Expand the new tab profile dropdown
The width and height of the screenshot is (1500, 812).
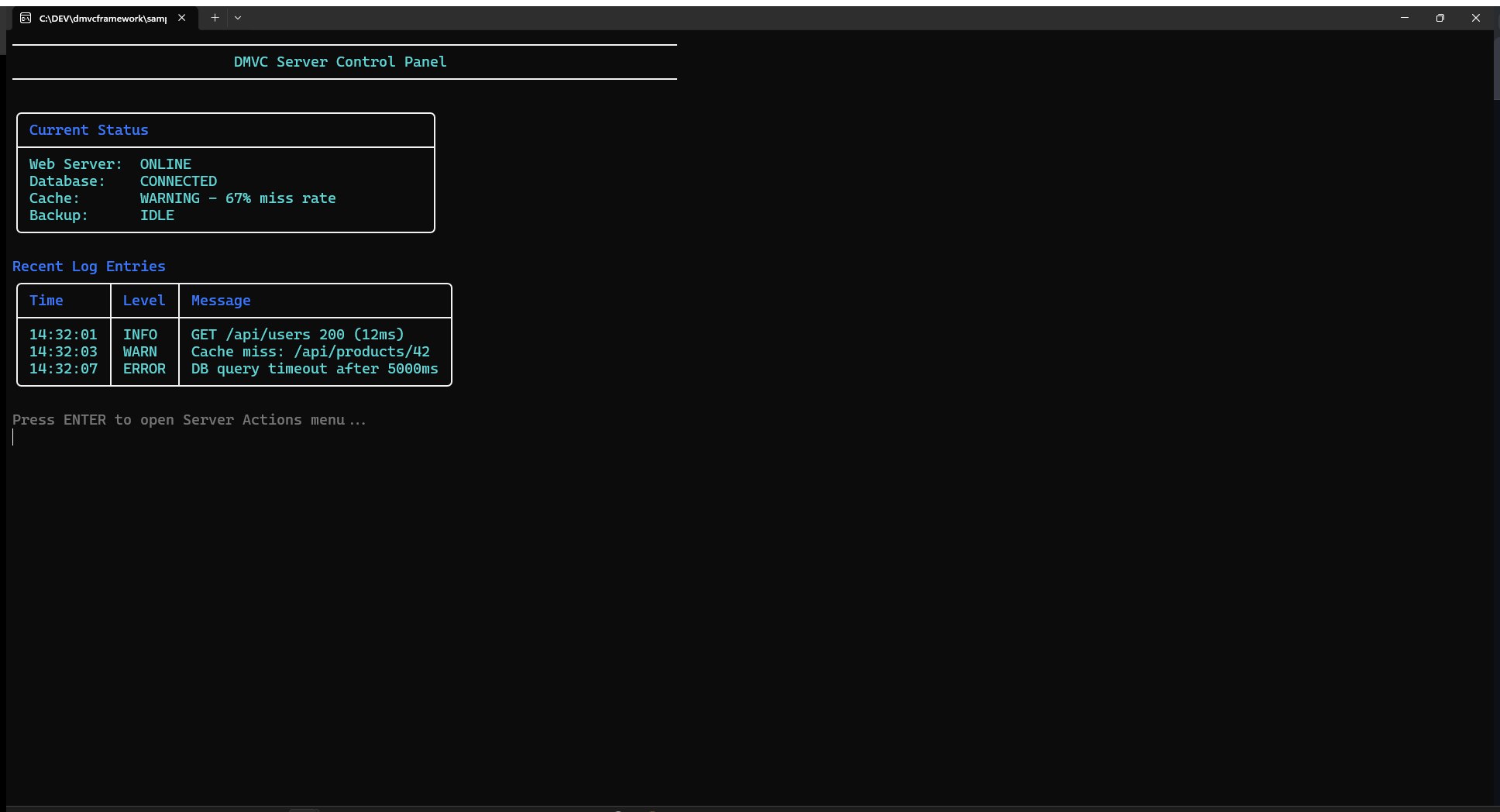pyautogui.click(x=238, y=18)
